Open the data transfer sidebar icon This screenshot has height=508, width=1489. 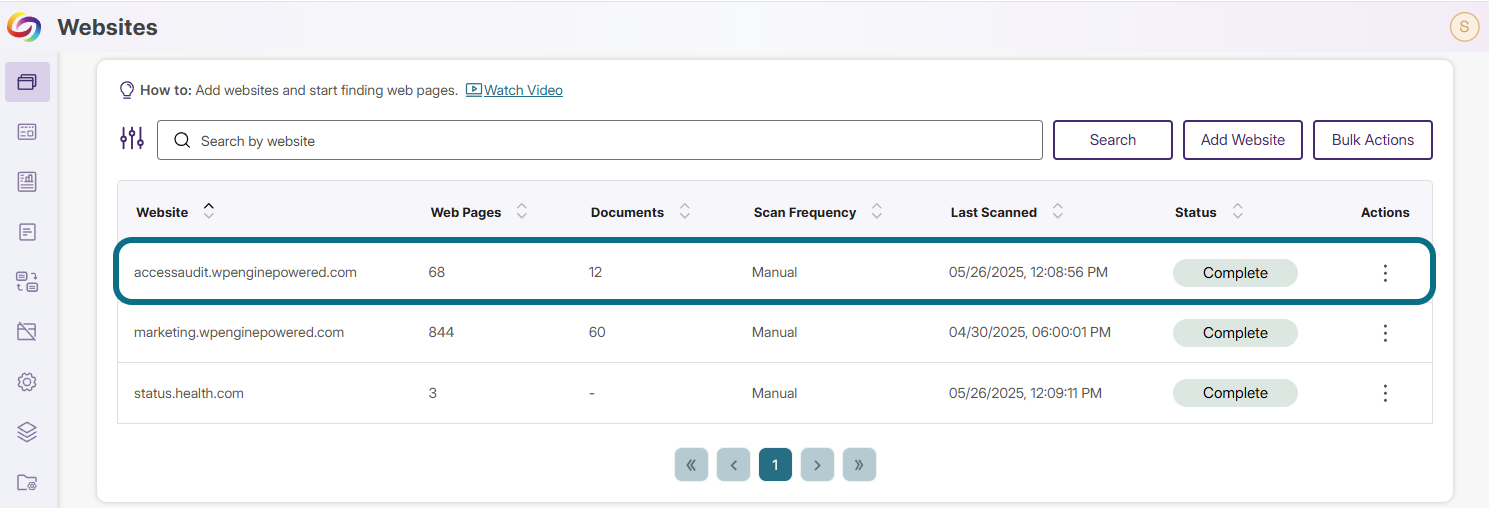(x=27, y=282)
